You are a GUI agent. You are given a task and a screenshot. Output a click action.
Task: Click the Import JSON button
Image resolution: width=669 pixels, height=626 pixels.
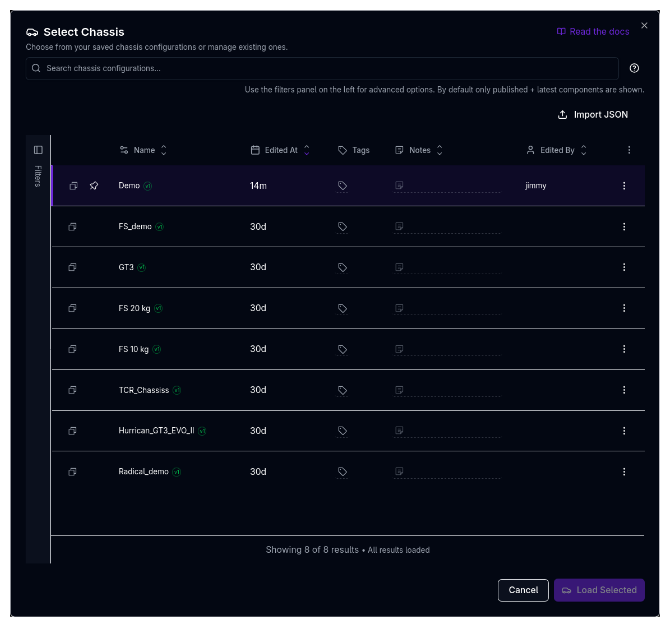pos(593,115)
